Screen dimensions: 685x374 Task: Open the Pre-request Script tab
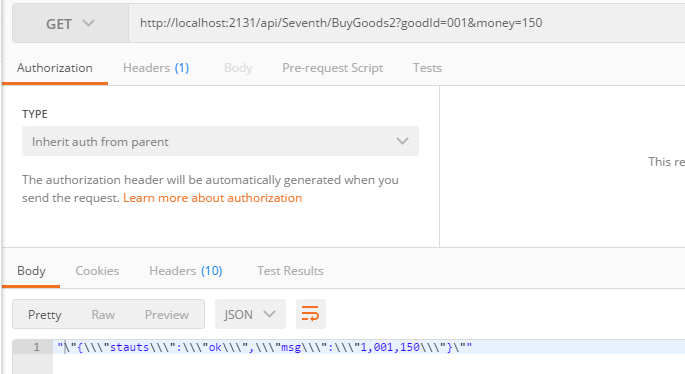coord(332,68)
